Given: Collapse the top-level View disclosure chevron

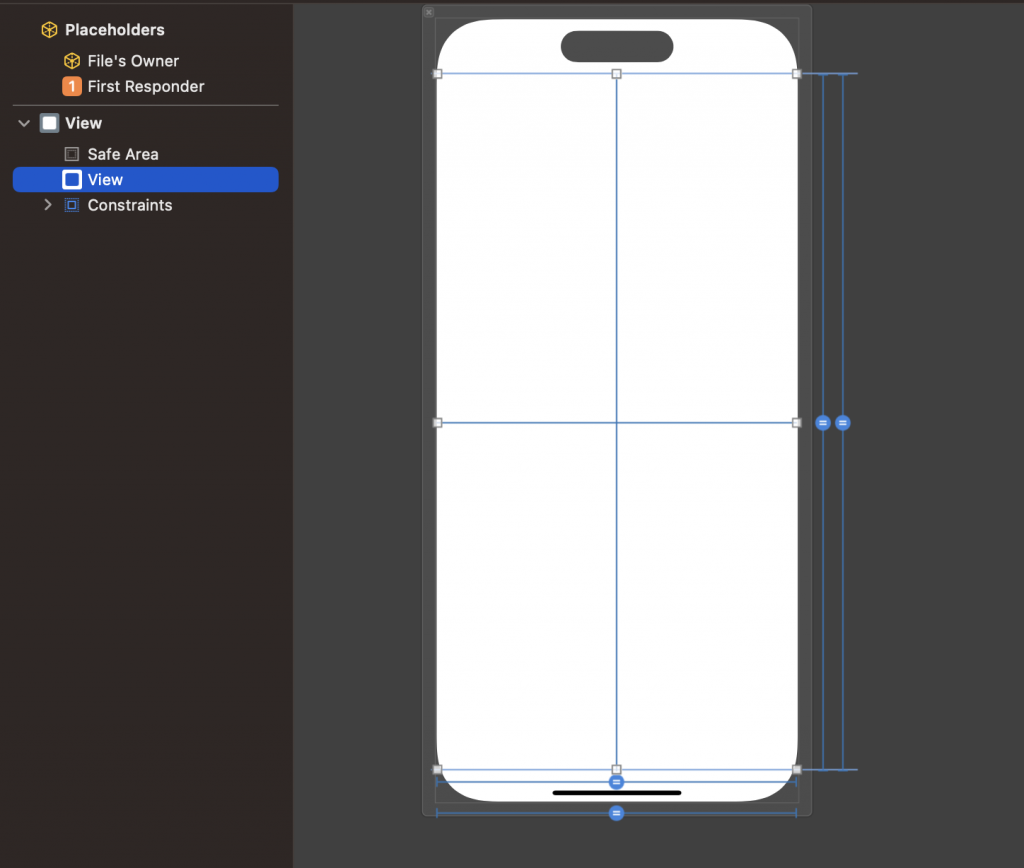Looking at the screenshot, I should [24, 123].
